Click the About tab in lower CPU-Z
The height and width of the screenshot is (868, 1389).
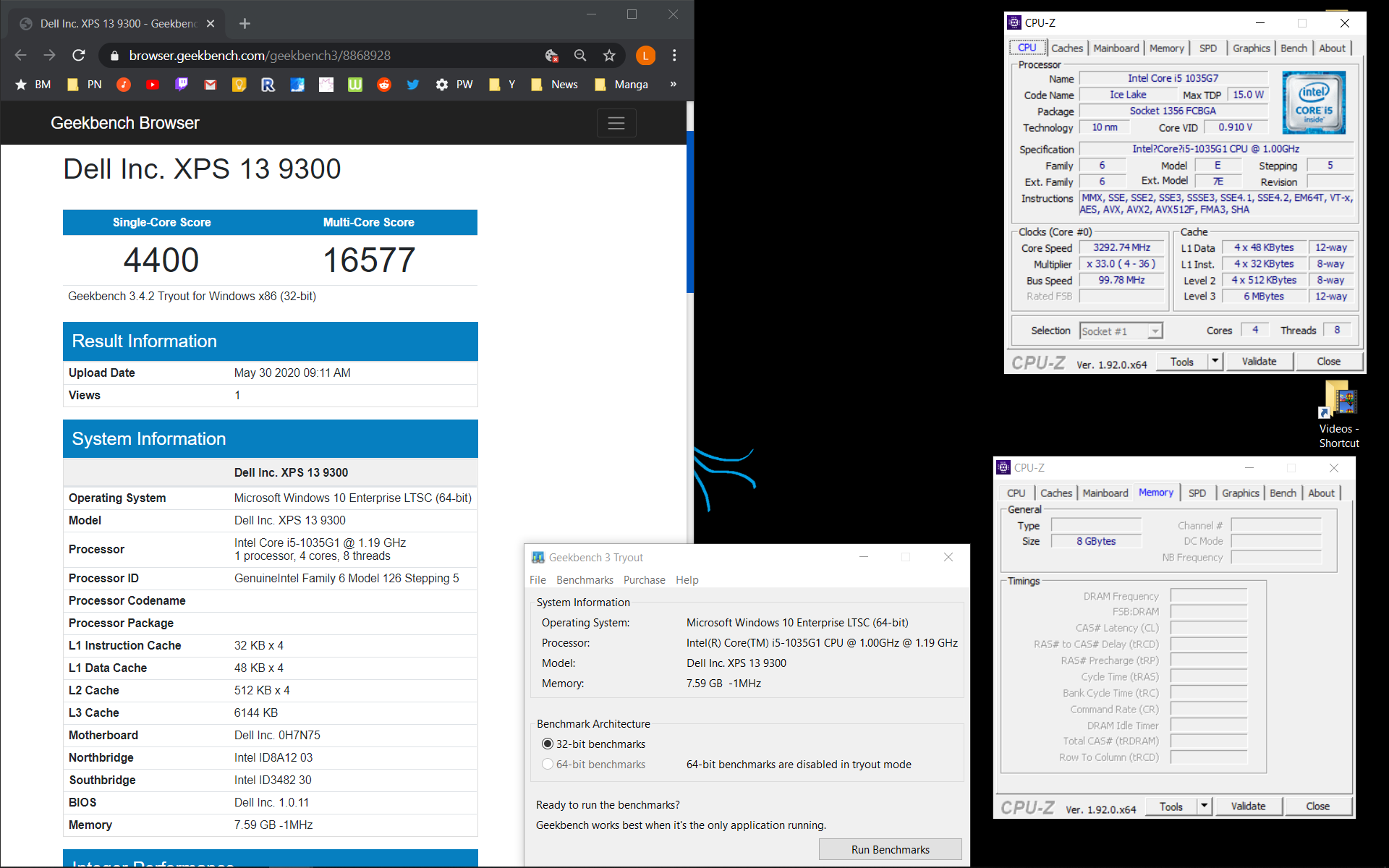1321,493
